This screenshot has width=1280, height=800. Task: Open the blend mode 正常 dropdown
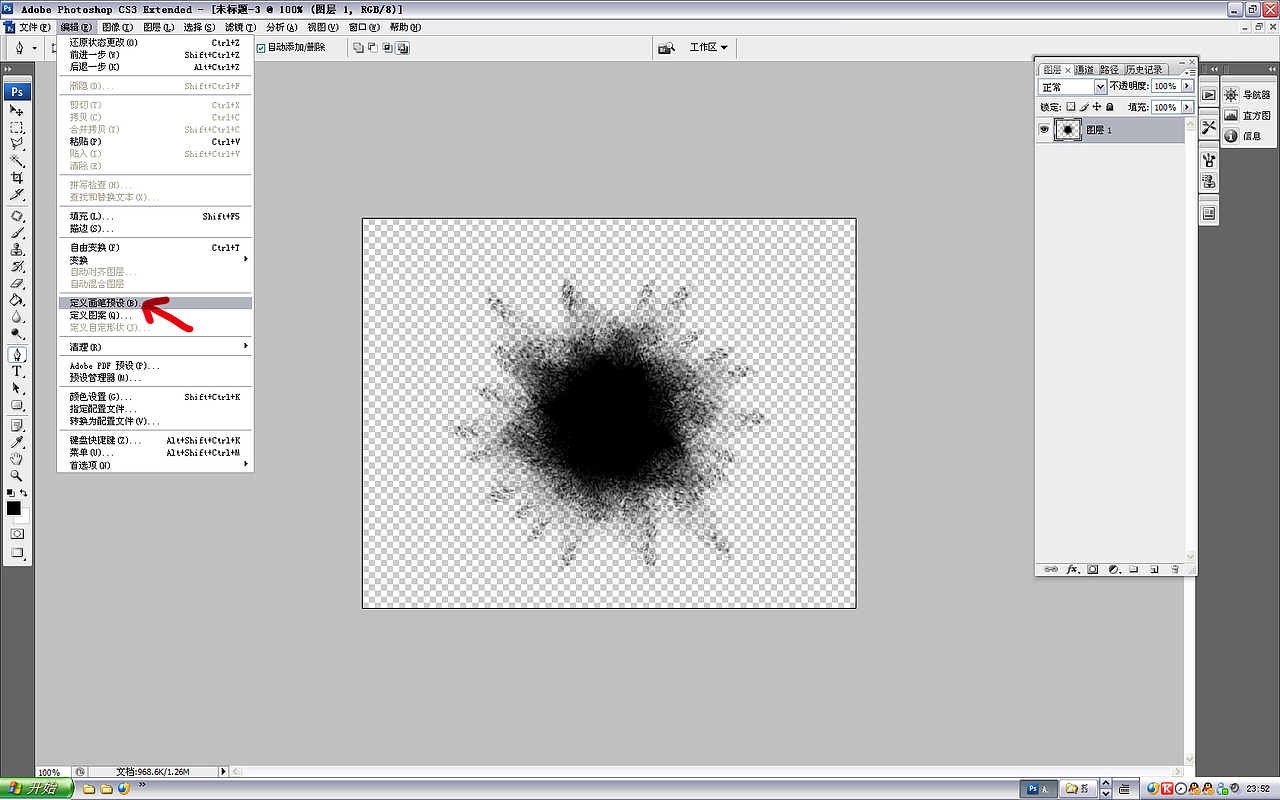point(1072,87)
